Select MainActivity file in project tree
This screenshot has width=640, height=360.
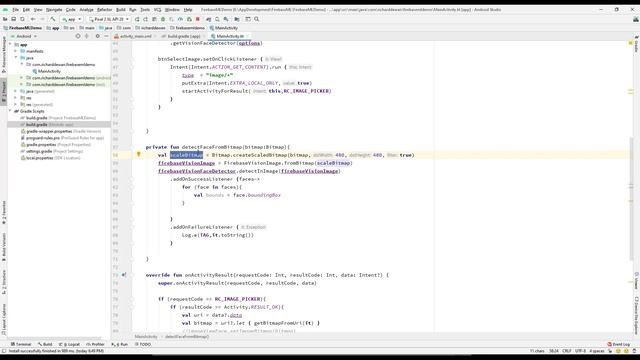[47, 71]
